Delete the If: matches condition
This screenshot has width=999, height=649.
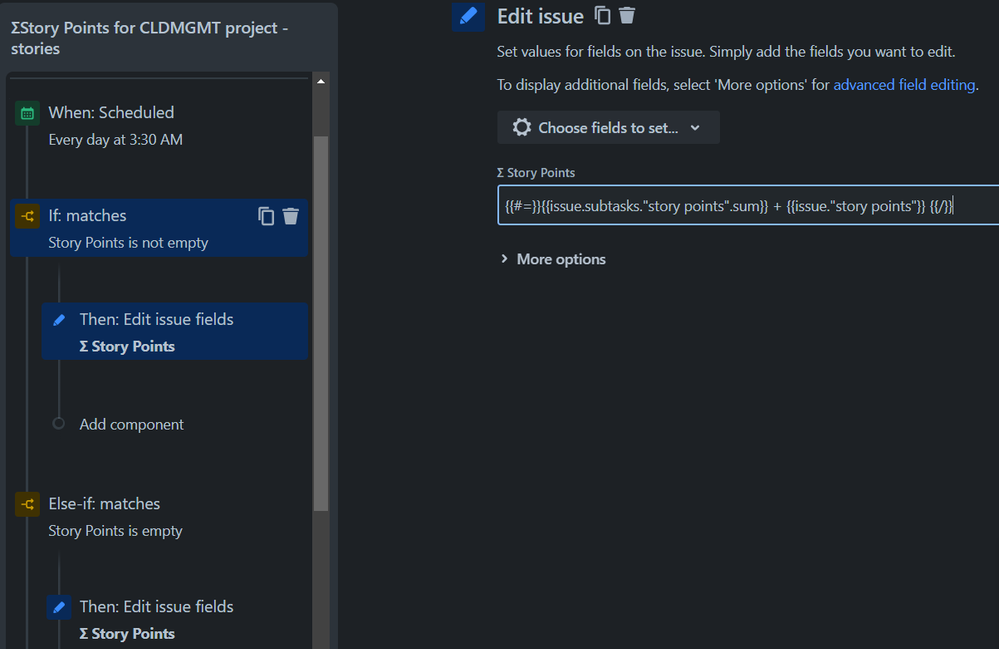pyautogui.click(x=291, y=217)
